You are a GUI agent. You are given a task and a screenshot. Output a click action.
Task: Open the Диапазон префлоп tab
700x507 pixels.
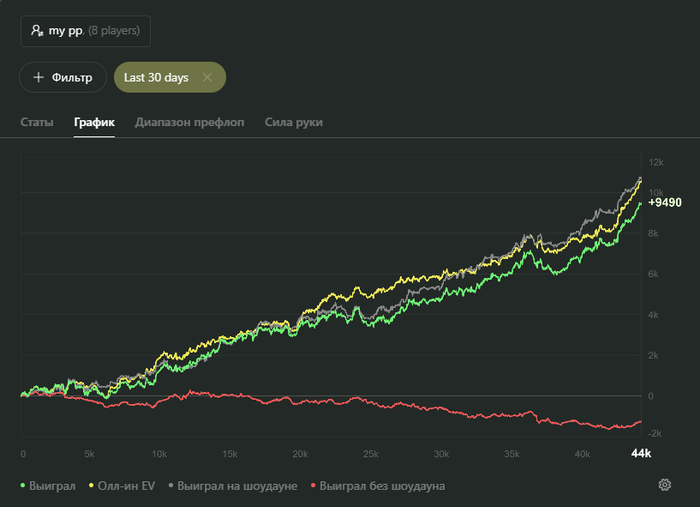(x=190, y=122)
